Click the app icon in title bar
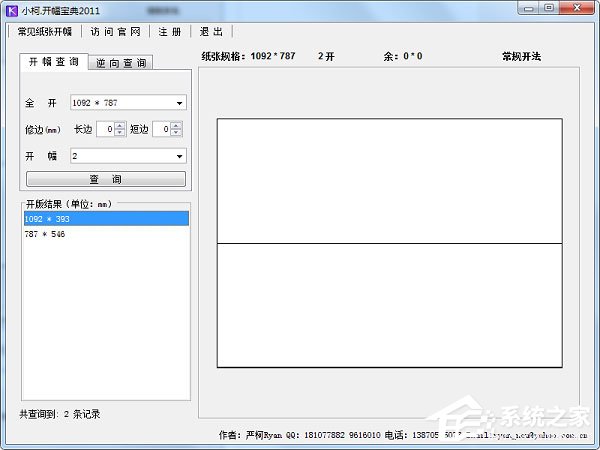 (x=11, y=9)
